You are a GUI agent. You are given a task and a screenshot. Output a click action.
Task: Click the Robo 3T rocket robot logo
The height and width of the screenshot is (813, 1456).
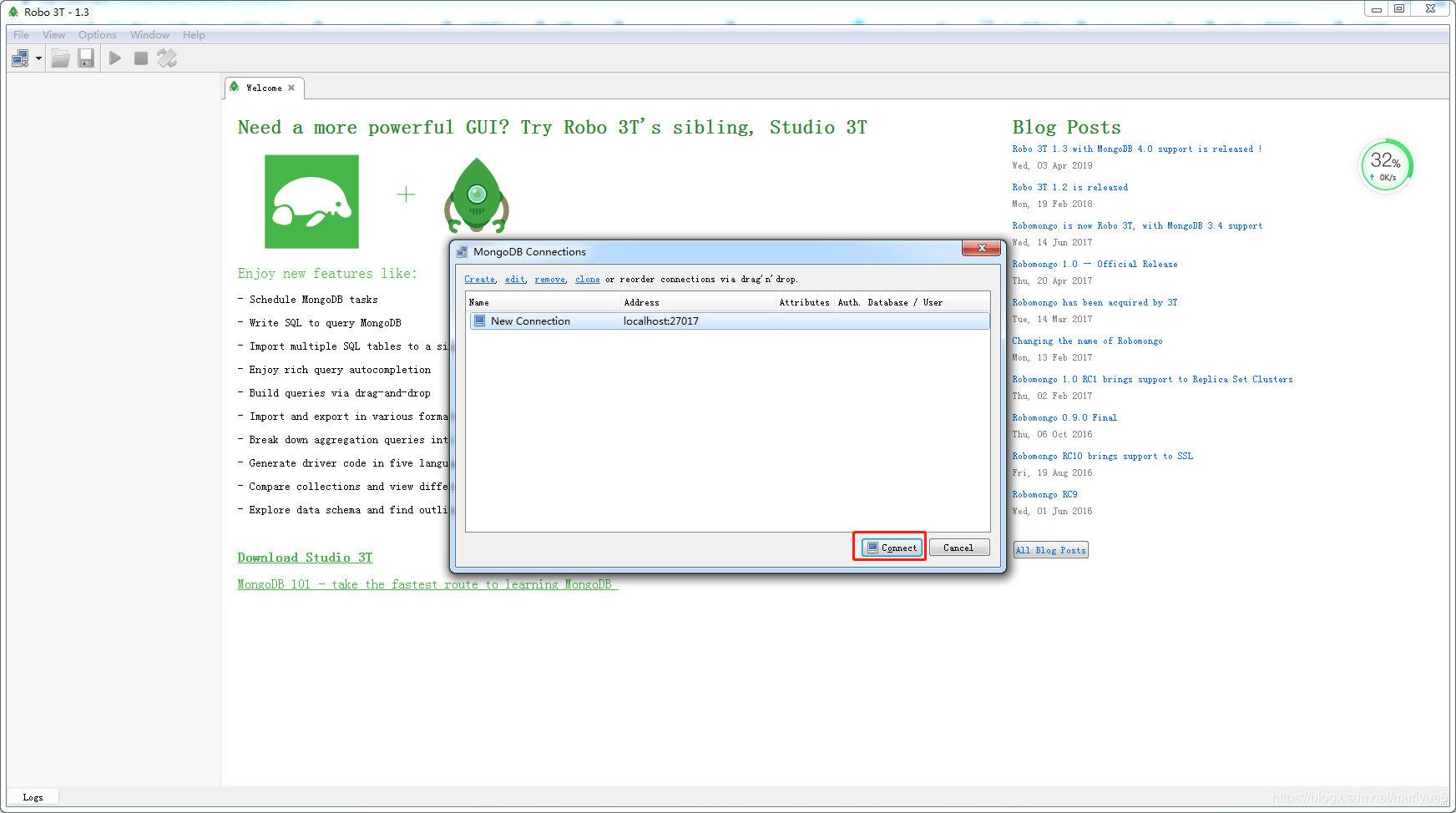[x=477, y=196]
